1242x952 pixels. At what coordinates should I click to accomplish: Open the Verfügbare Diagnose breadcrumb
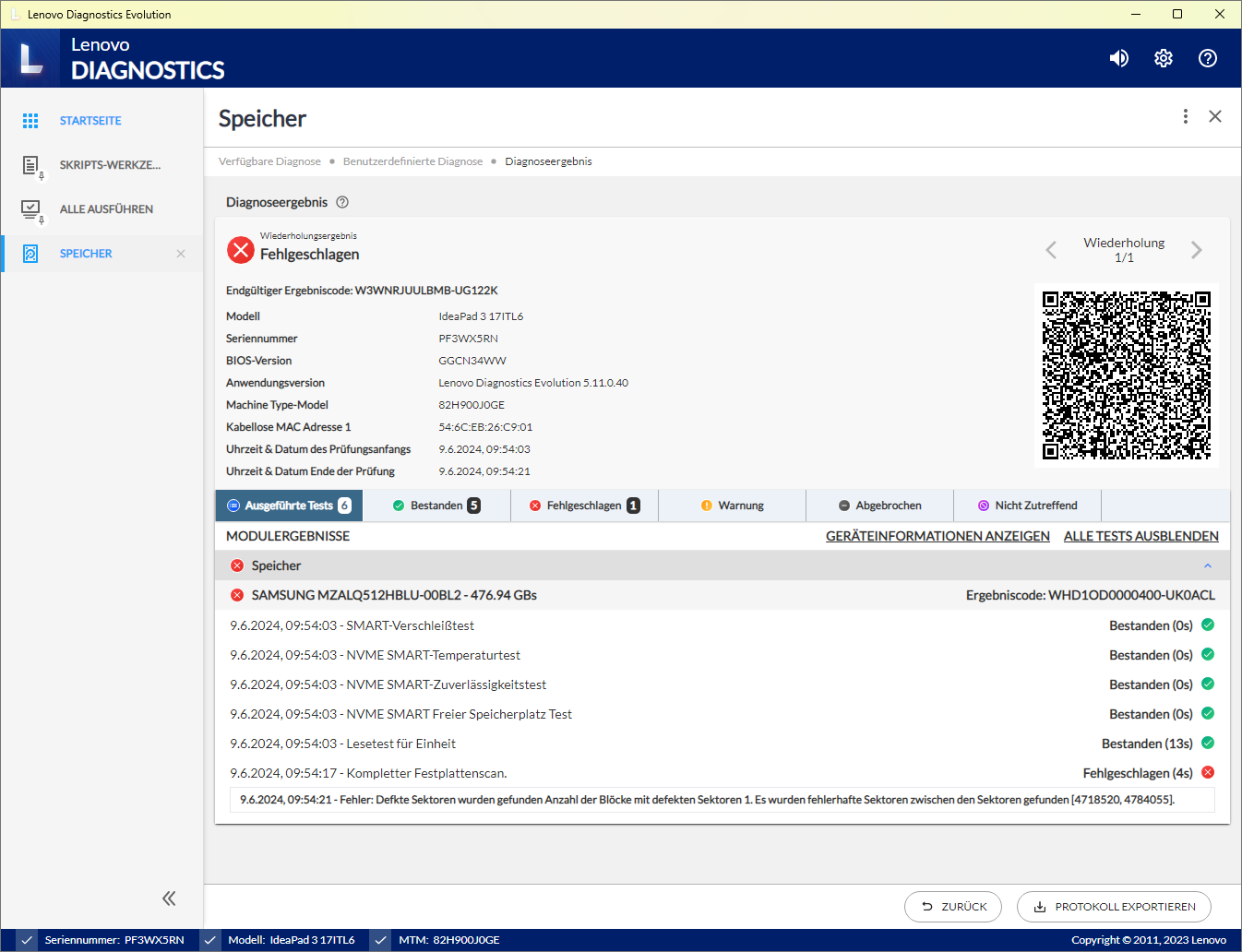tap(269, 161)
